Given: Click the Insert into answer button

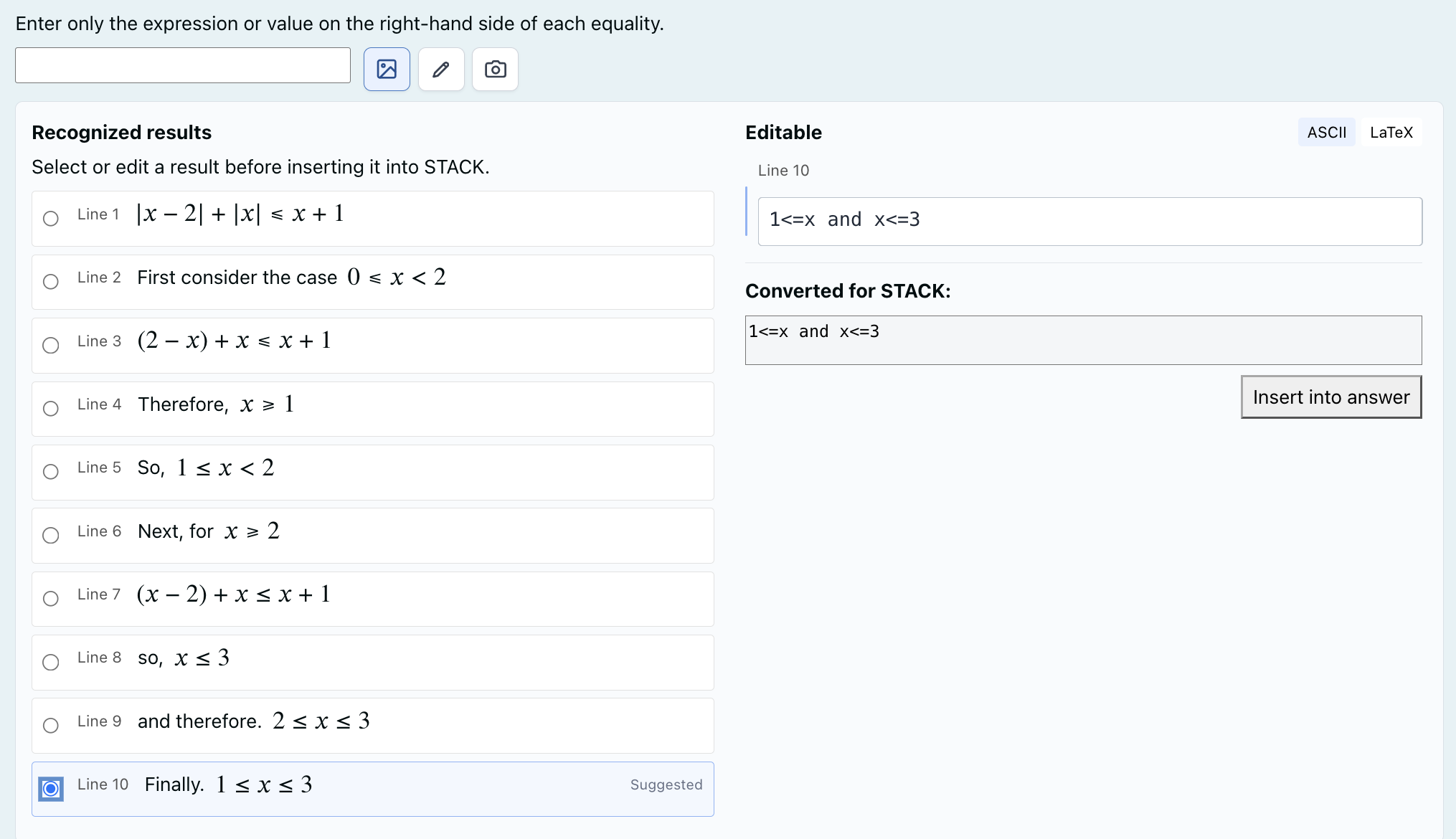Looking at the screenshot, I should coord(1331,397).
